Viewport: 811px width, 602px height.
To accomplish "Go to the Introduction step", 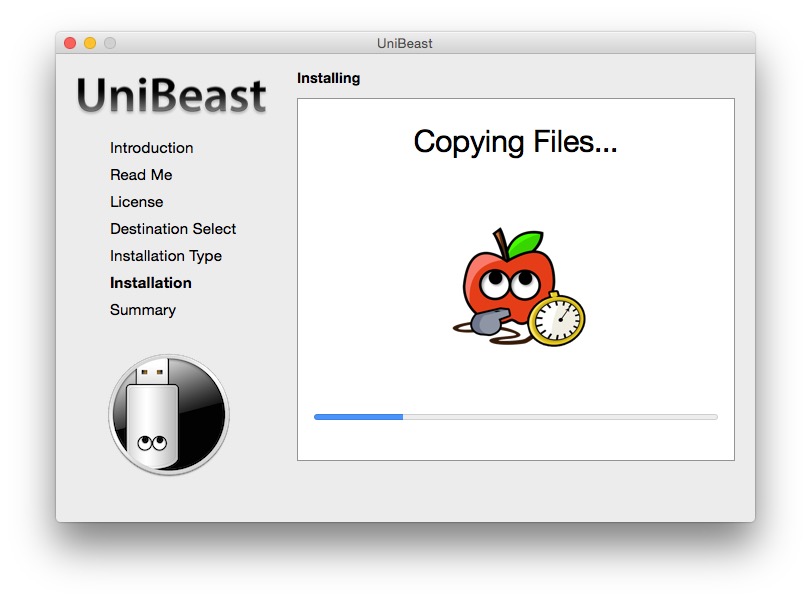I will (151, 148).
